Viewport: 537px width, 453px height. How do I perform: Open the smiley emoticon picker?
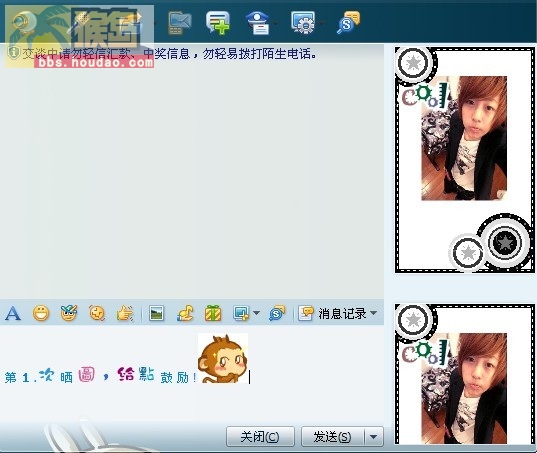(x=41, y=313)
